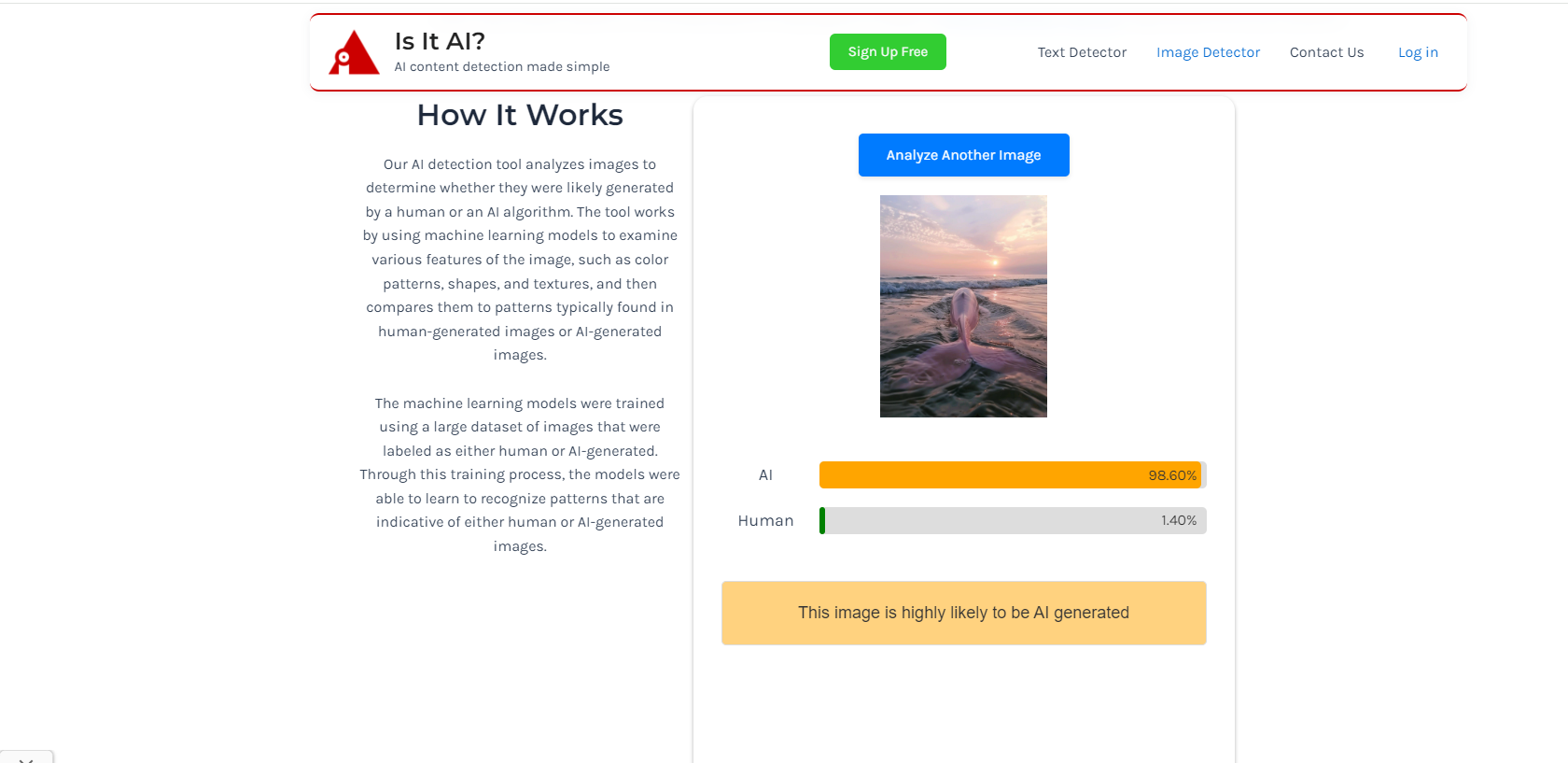Open the Contact Us page
1568x763 pixels.
(x=1326, y=52)
